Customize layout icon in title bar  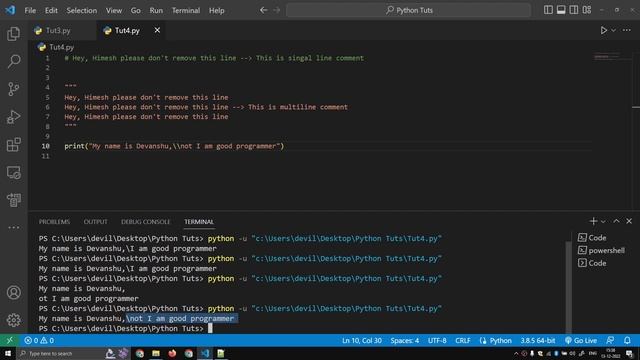(587, 10)
